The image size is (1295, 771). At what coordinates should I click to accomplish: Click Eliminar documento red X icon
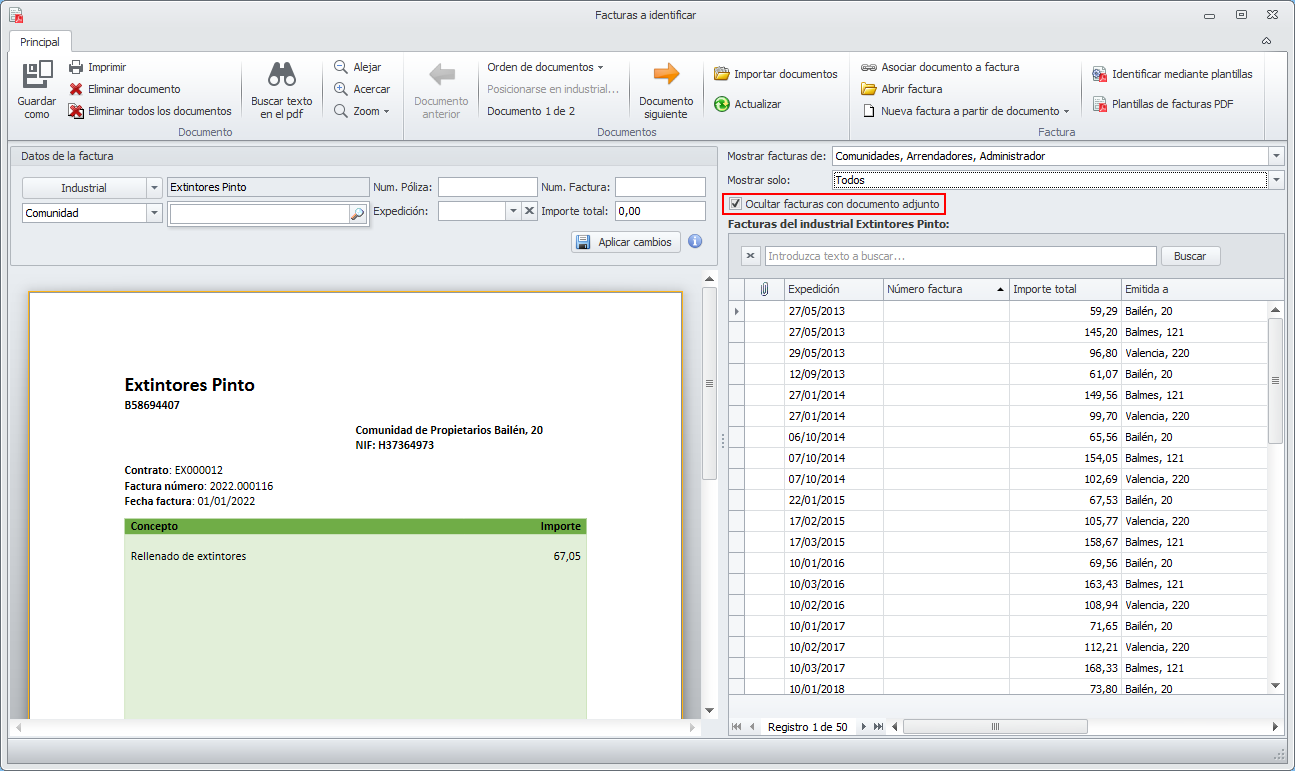pyautogui.click(x=76, y=89)
